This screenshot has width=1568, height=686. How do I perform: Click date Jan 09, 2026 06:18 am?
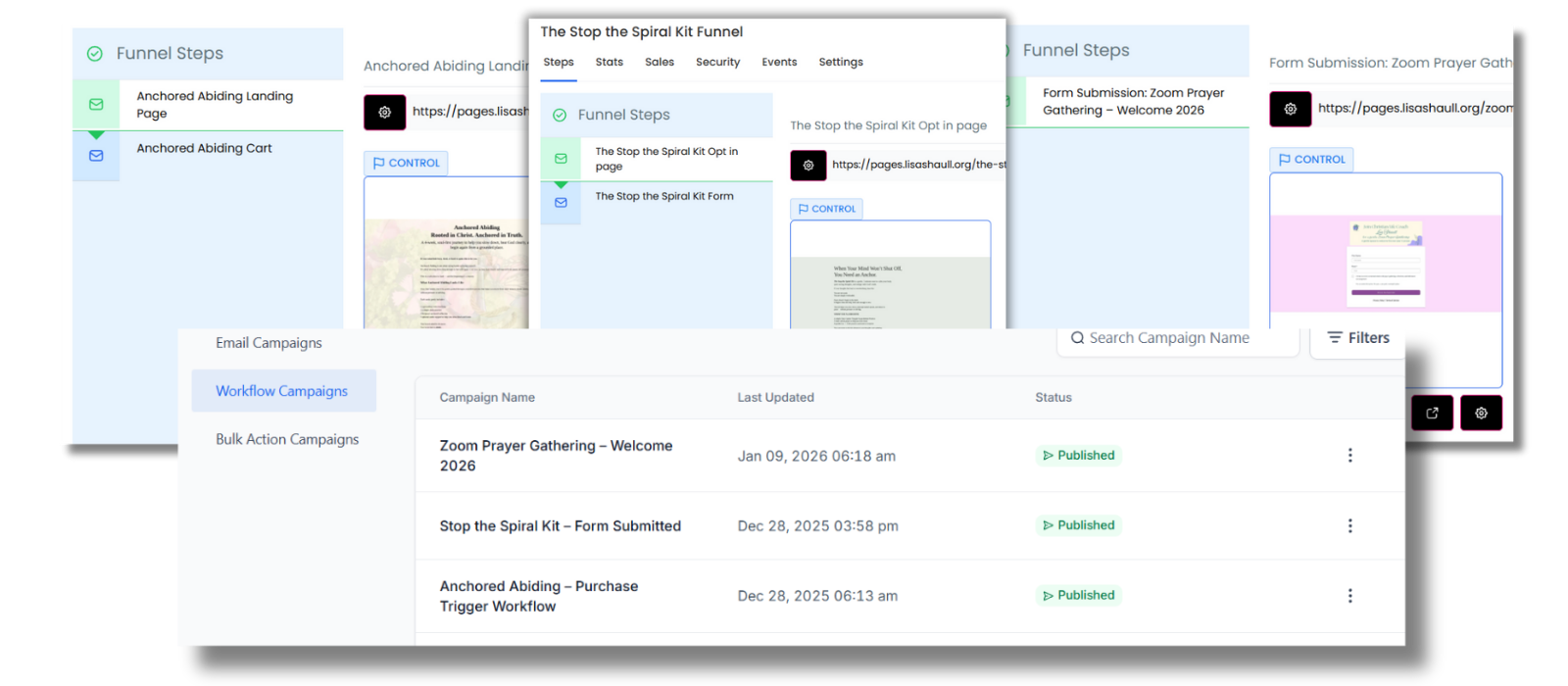coord(816,456)
